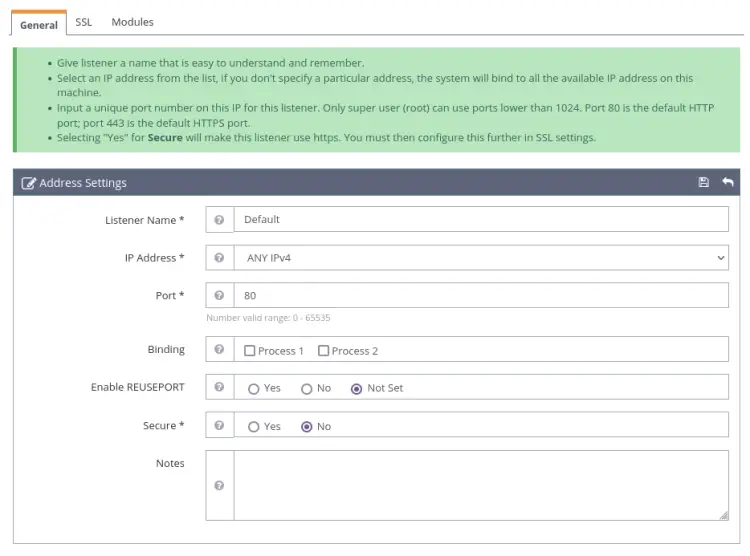
Task: Select Yes for Secure
Action: (254, 427)
